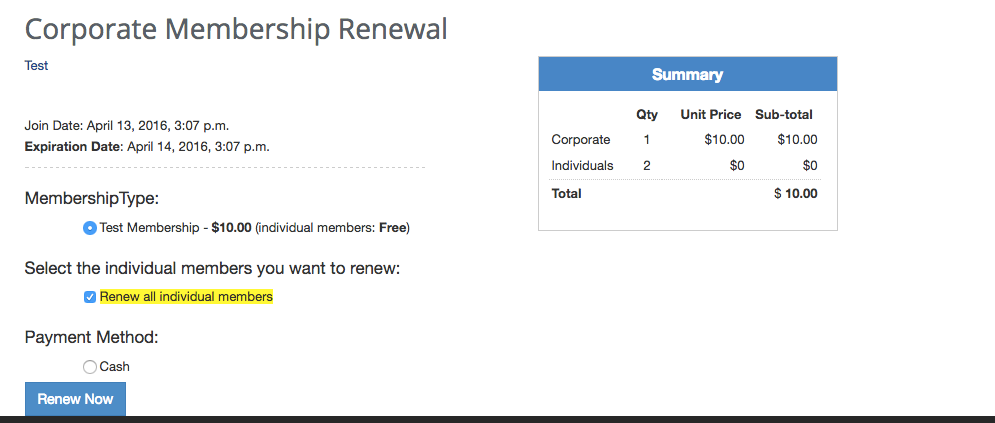Screen dimensions: 995x423
Task: Choose the Cash payment radio button
Action: pyautogui.click(x=90, y=367)
